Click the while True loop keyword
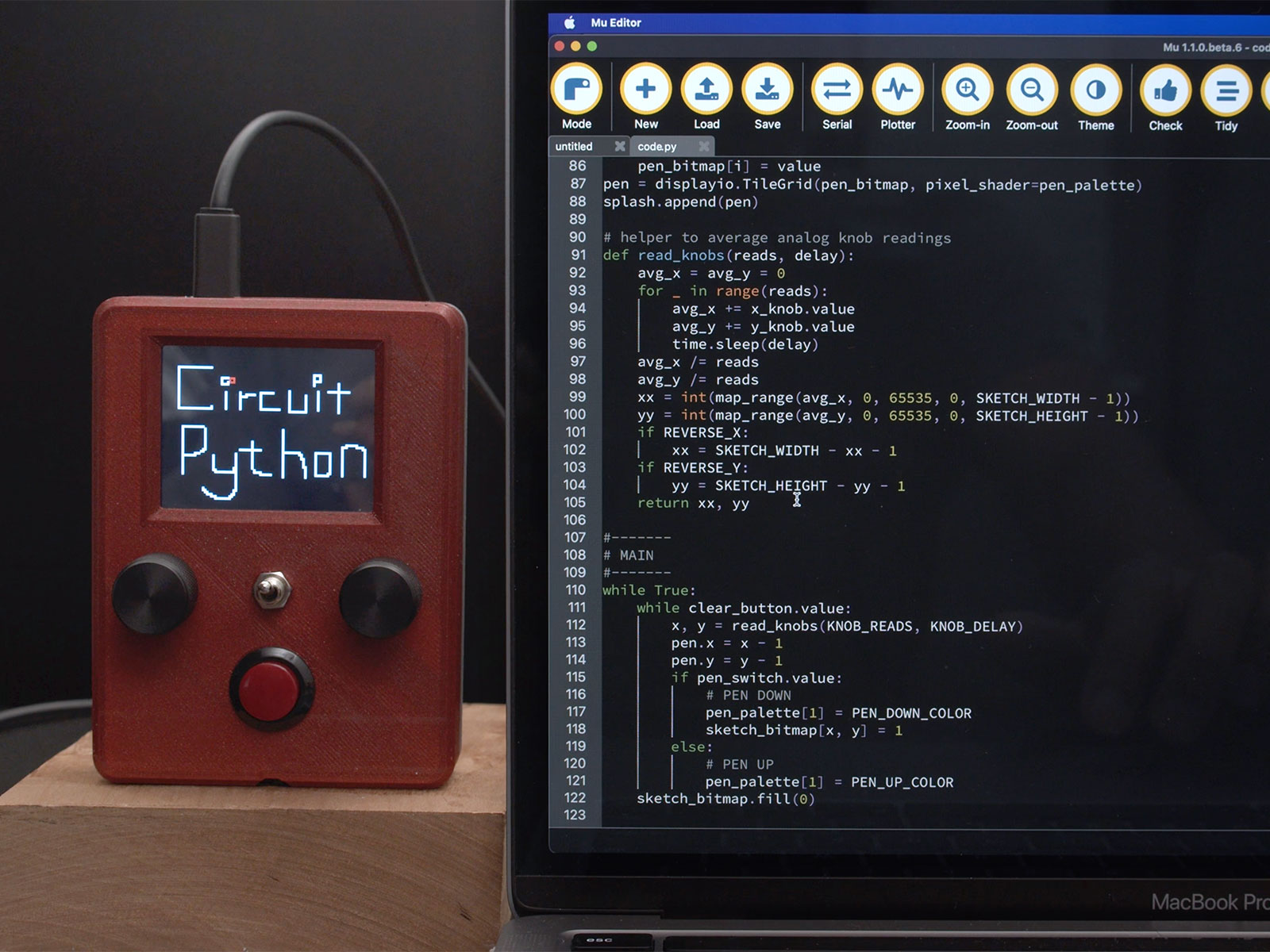The height and width of the screenshot is (952, 1270). click(618, 590)
